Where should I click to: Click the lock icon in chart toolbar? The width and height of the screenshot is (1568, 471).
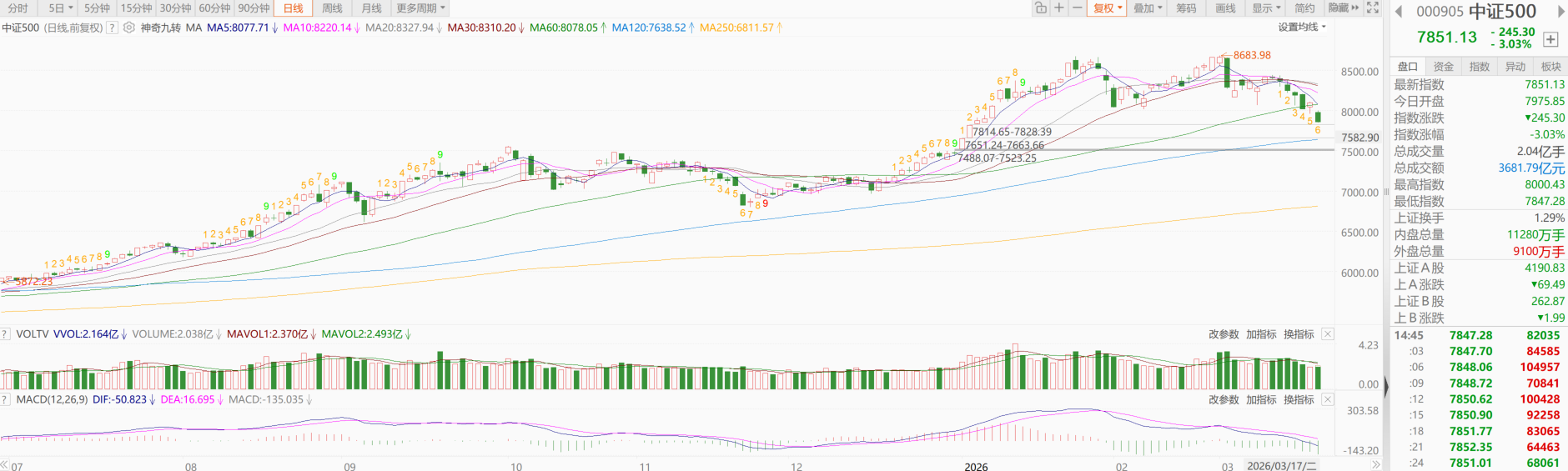(x=1040, y=8)
